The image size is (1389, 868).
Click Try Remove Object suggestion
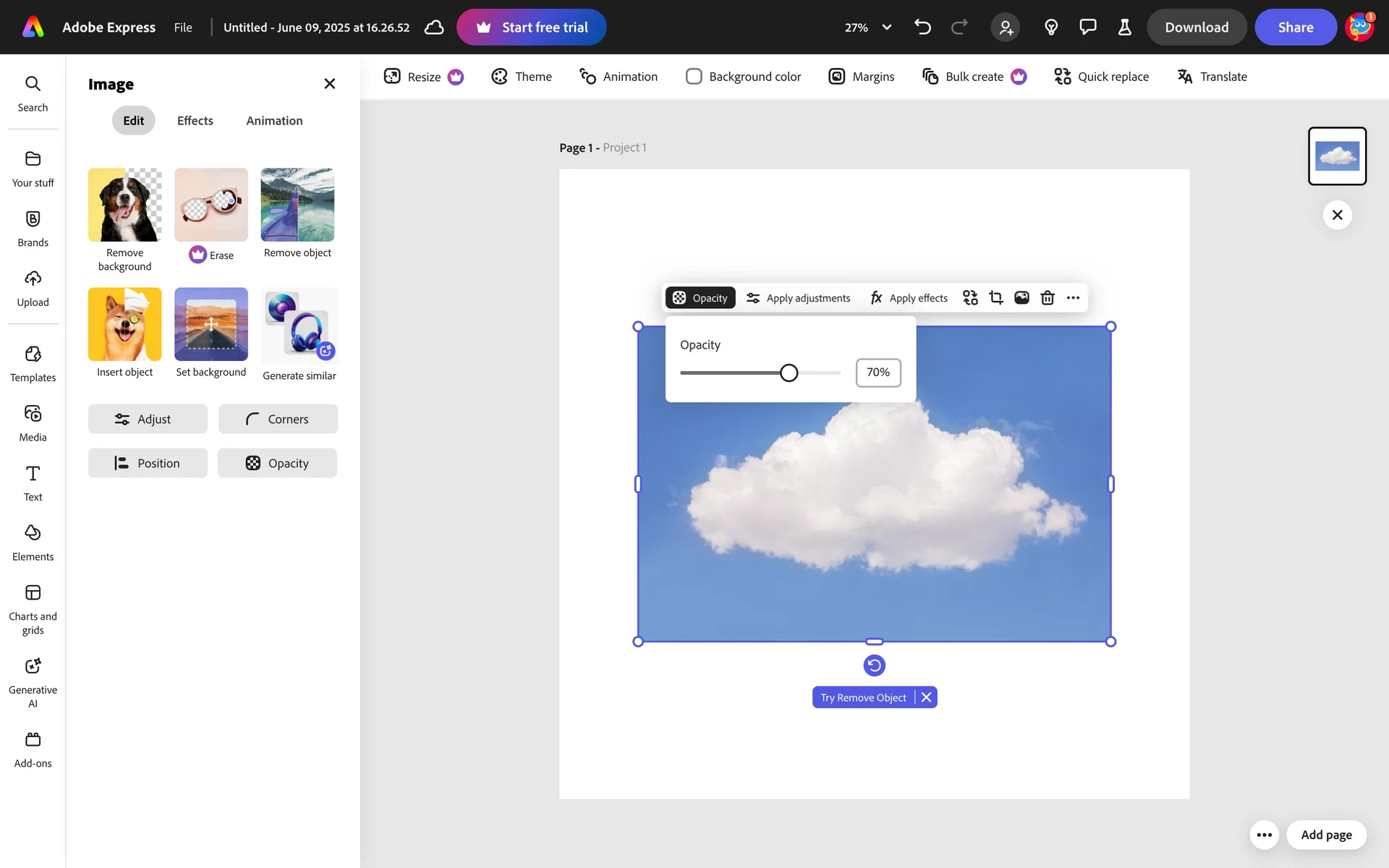click(x=863, y=697)
